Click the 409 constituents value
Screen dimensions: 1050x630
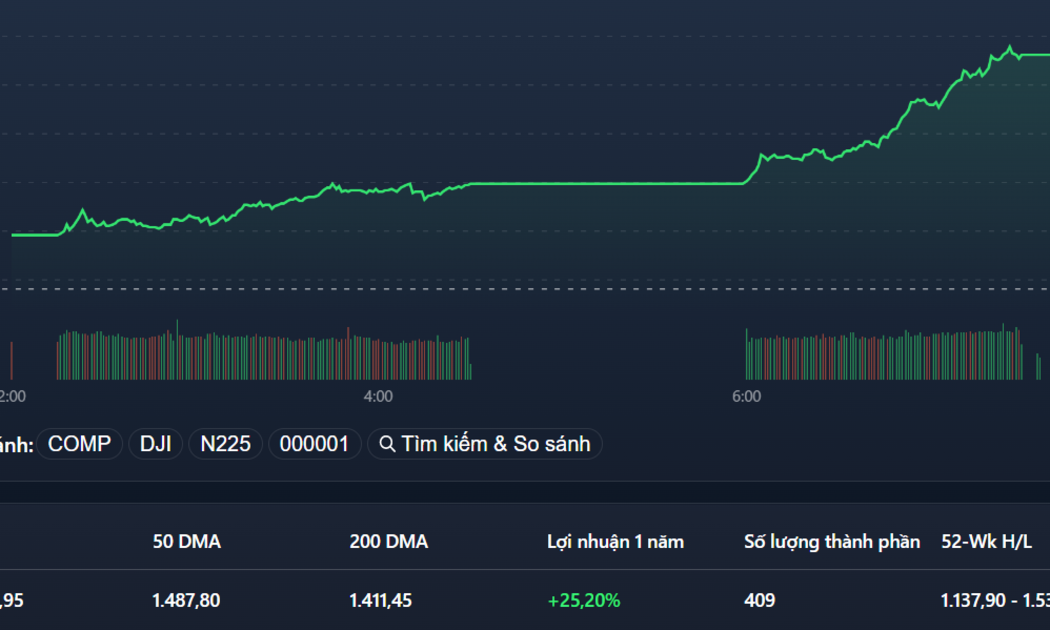tap(759, 601)
